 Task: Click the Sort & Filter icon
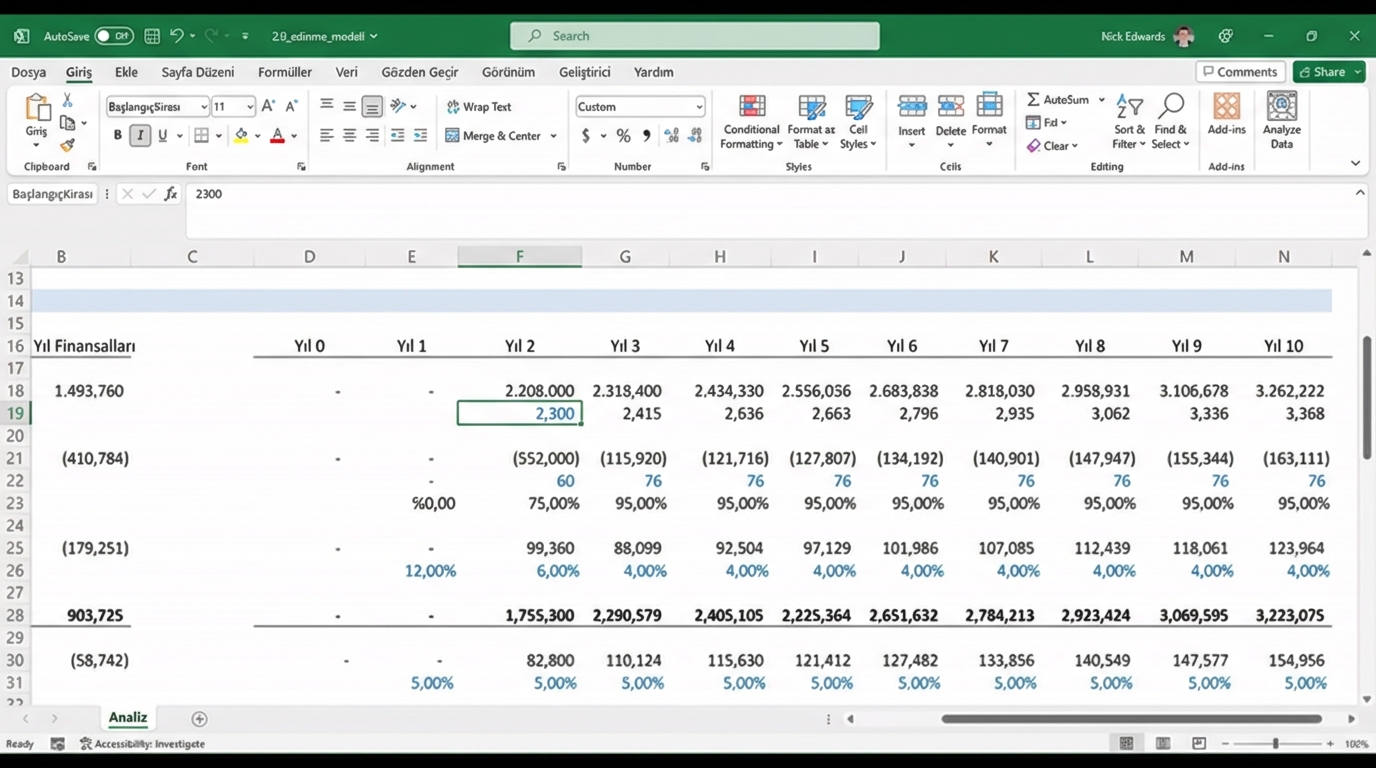click(x=1130, y=108)
